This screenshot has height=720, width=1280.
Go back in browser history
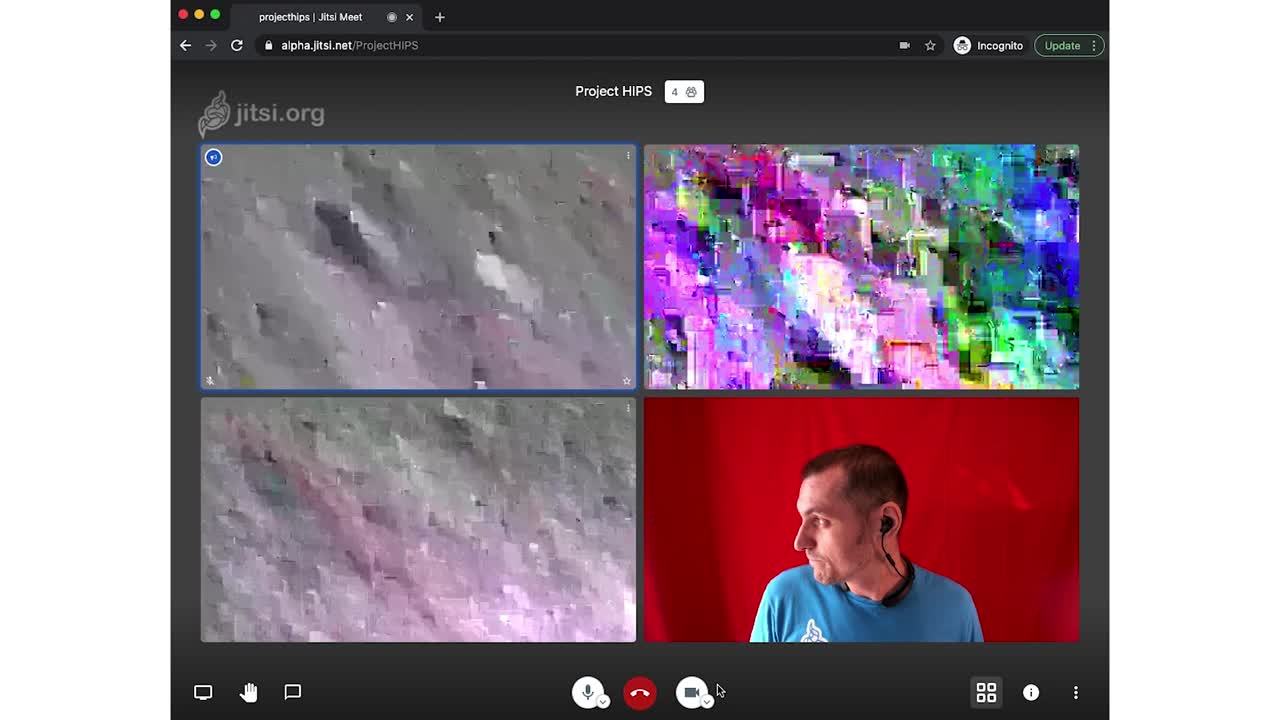(x=185, y=45)
